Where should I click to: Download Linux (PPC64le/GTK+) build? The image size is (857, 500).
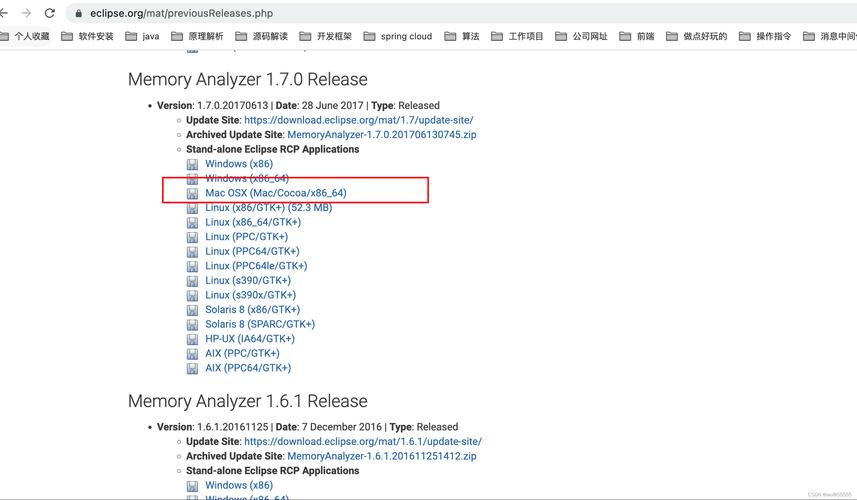[256, 266]
